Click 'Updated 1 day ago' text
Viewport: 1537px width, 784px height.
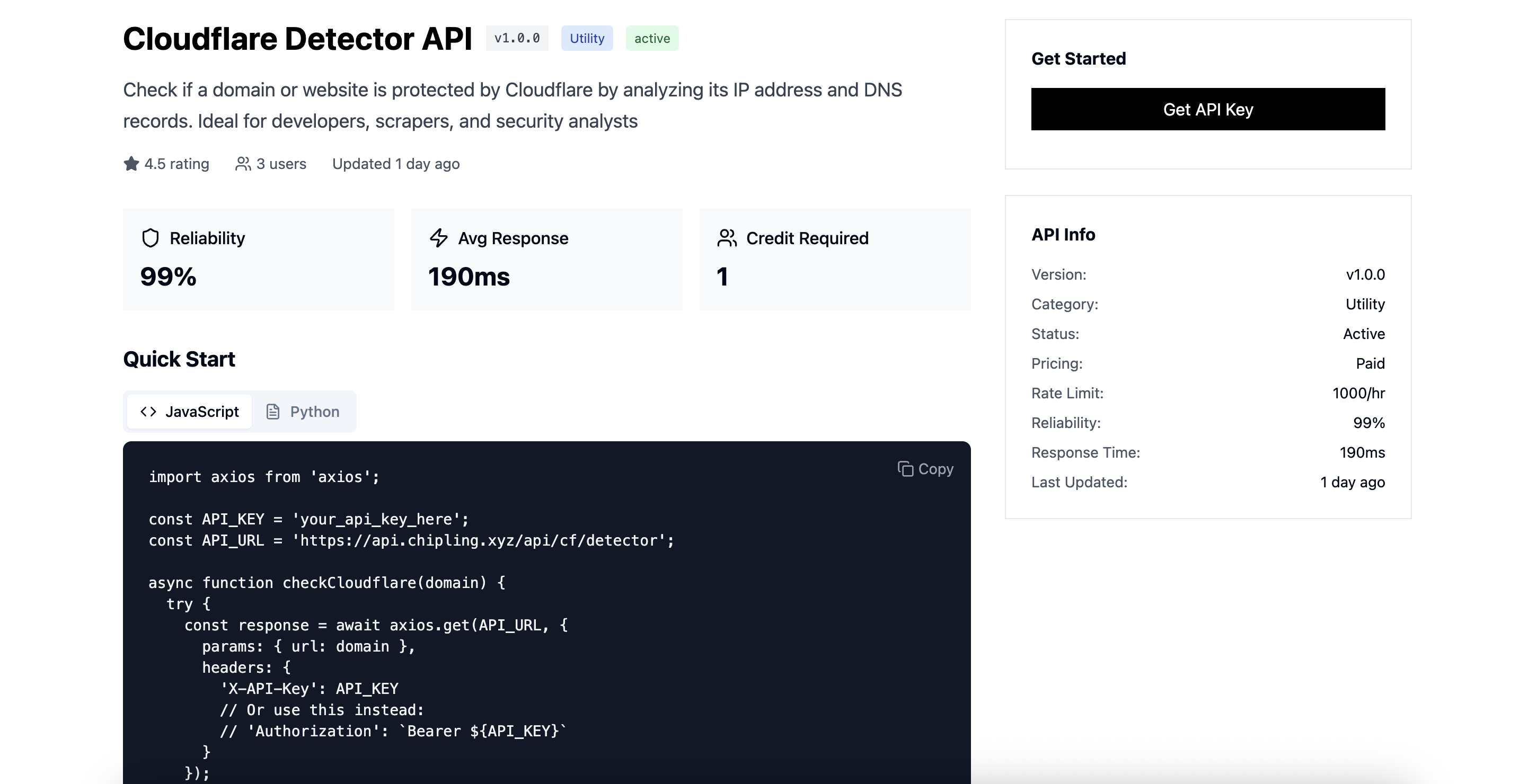tap(395, 163)
